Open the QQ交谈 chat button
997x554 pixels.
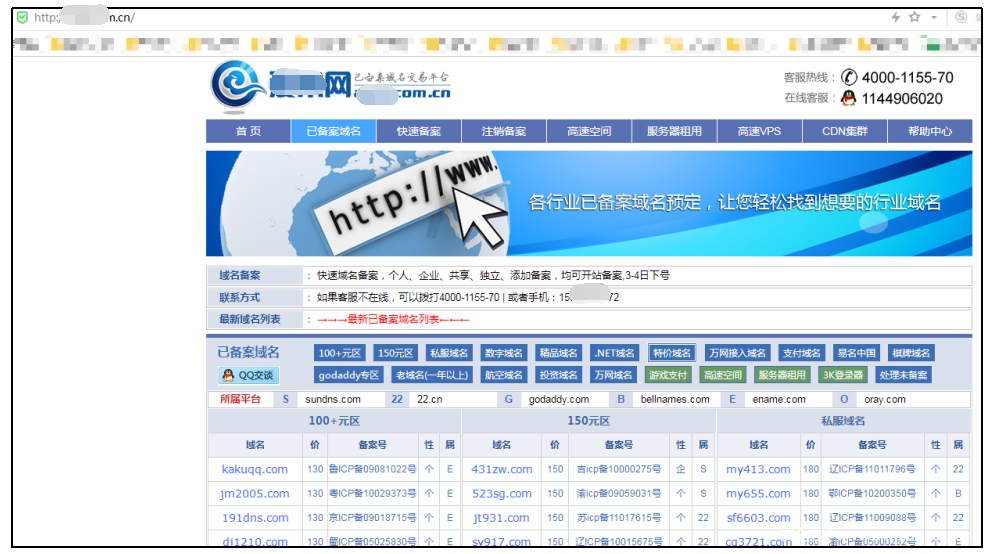click(249, 375)
